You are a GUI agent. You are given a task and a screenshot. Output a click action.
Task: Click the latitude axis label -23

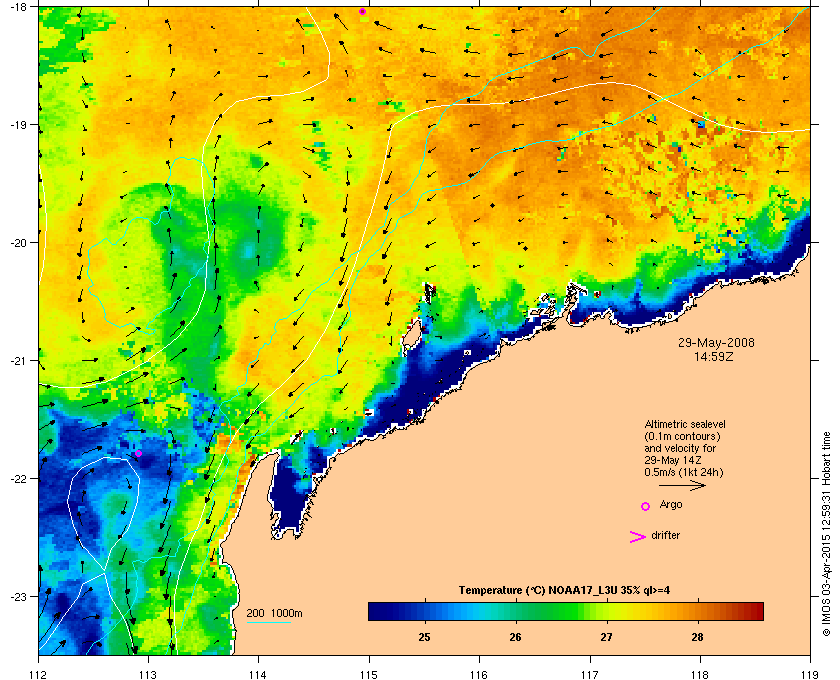pos(17,596)
